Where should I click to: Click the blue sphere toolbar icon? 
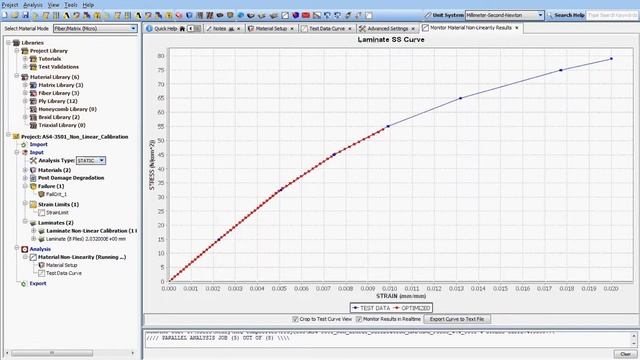(x=296, y=15)
